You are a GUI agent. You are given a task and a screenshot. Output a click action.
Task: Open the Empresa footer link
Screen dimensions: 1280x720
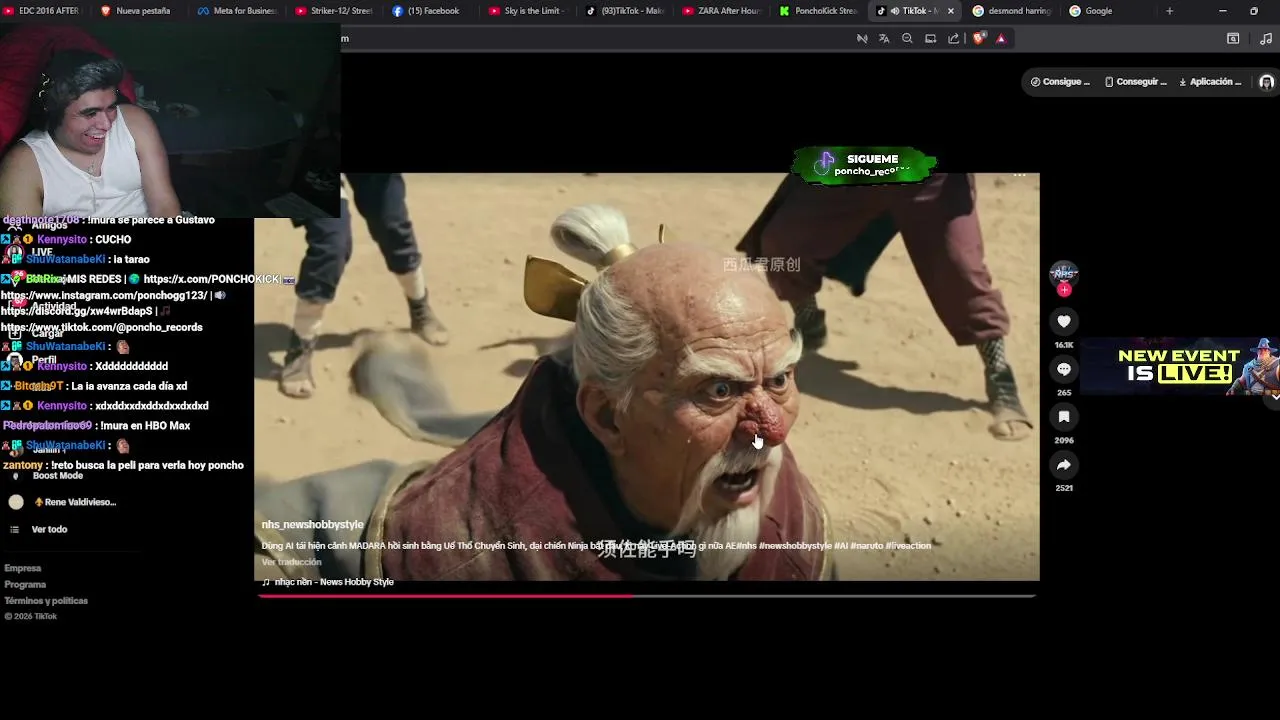(x=23, y=568)
